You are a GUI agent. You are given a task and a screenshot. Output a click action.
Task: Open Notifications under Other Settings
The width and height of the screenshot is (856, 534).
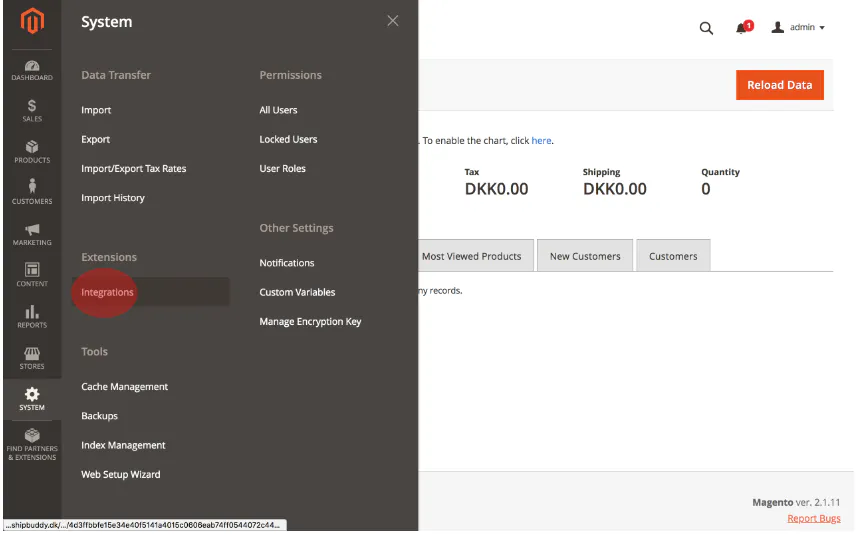(287, 263)
